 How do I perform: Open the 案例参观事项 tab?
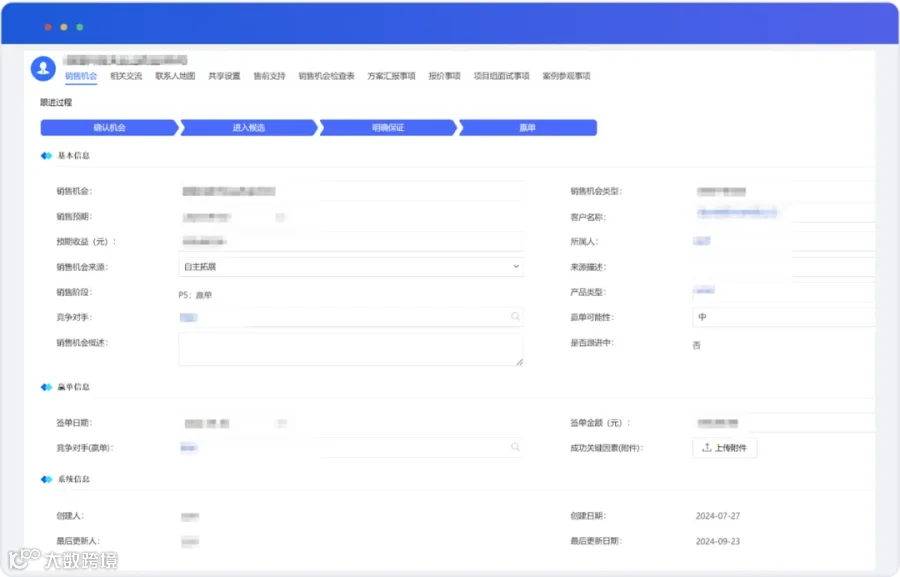click(567, 76)
